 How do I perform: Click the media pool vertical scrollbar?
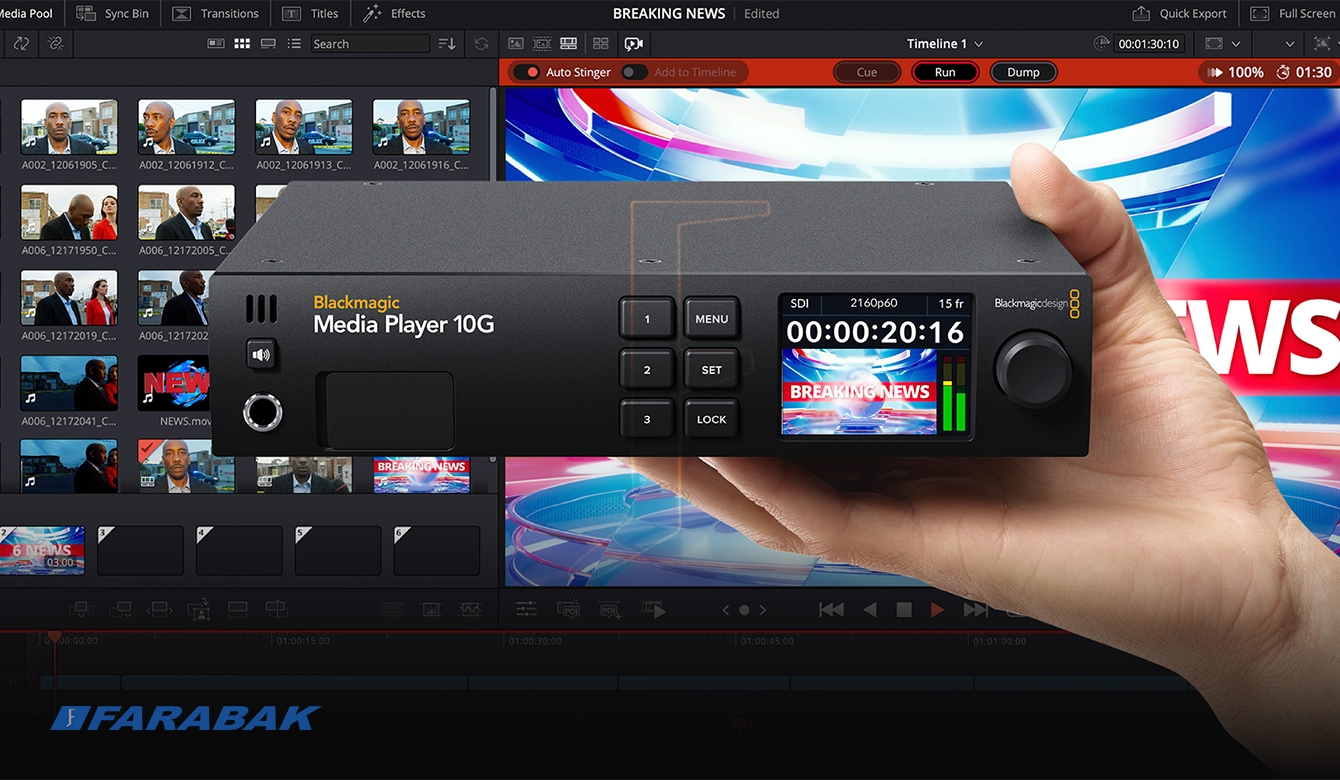click(492, 135)
